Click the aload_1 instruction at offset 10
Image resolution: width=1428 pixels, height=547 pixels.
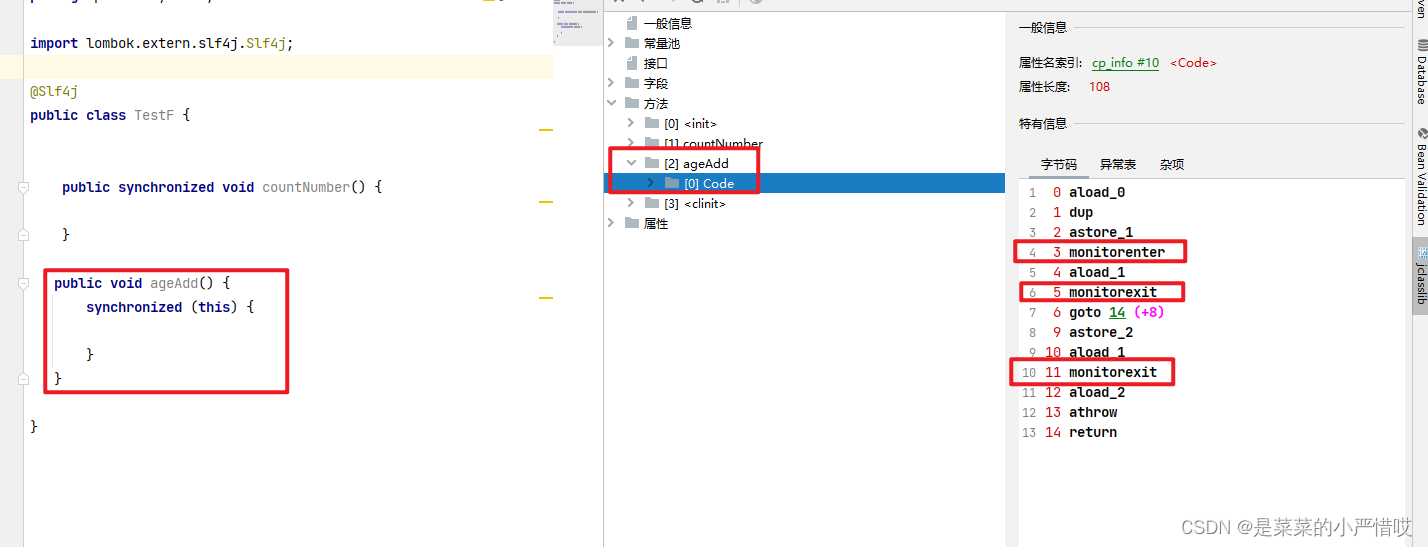(x=1097, y=352)
